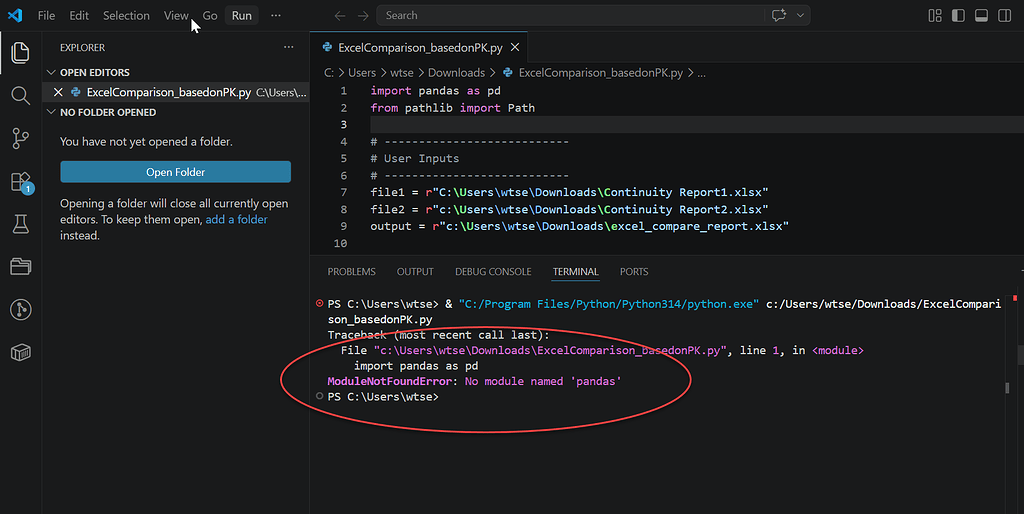This screenshot has height=514, width=1024.
Task: Switch to the Output panel tab
Action: [415, 272]
